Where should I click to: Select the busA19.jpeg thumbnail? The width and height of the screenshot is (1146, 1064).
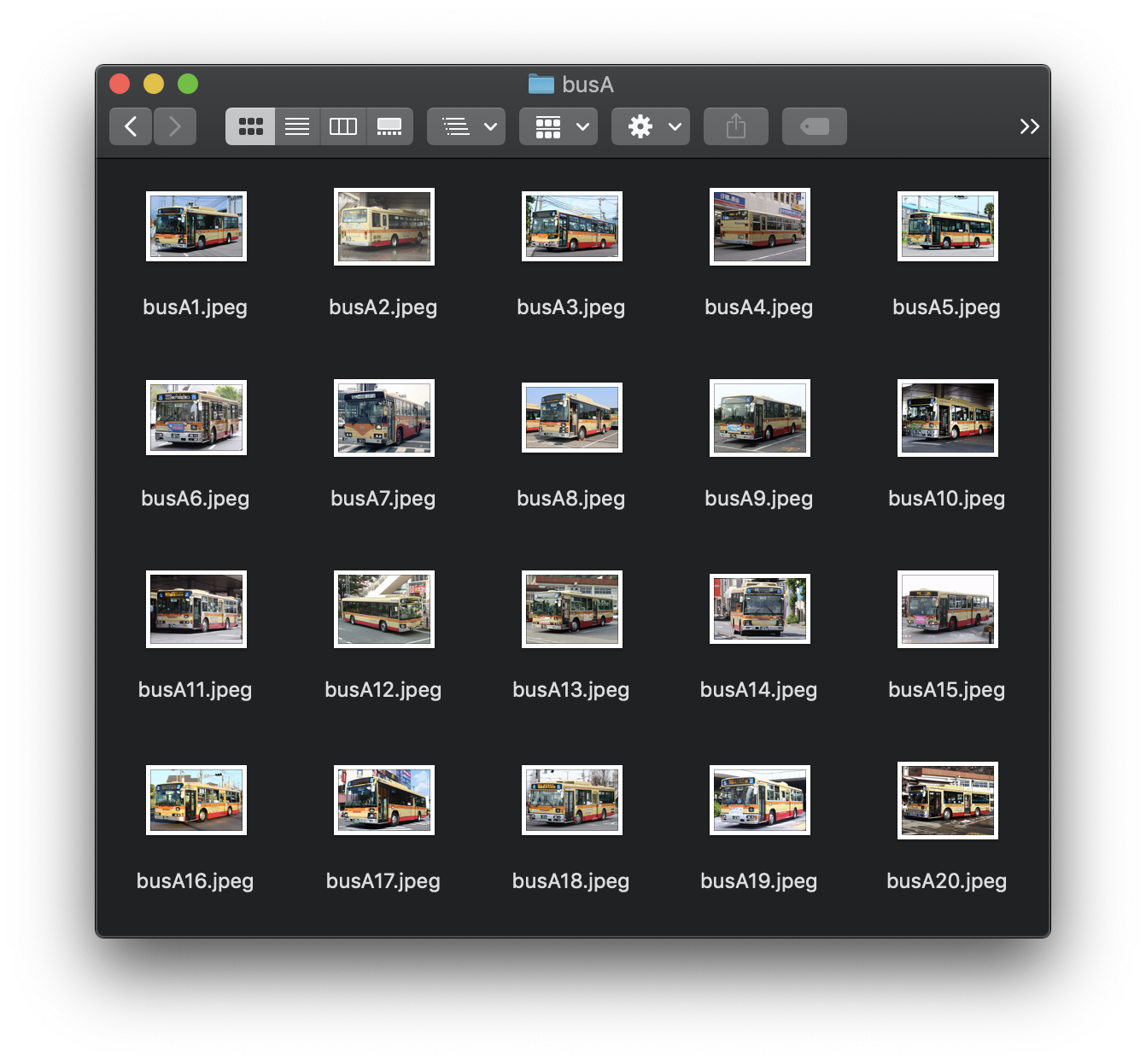[760, 800]
